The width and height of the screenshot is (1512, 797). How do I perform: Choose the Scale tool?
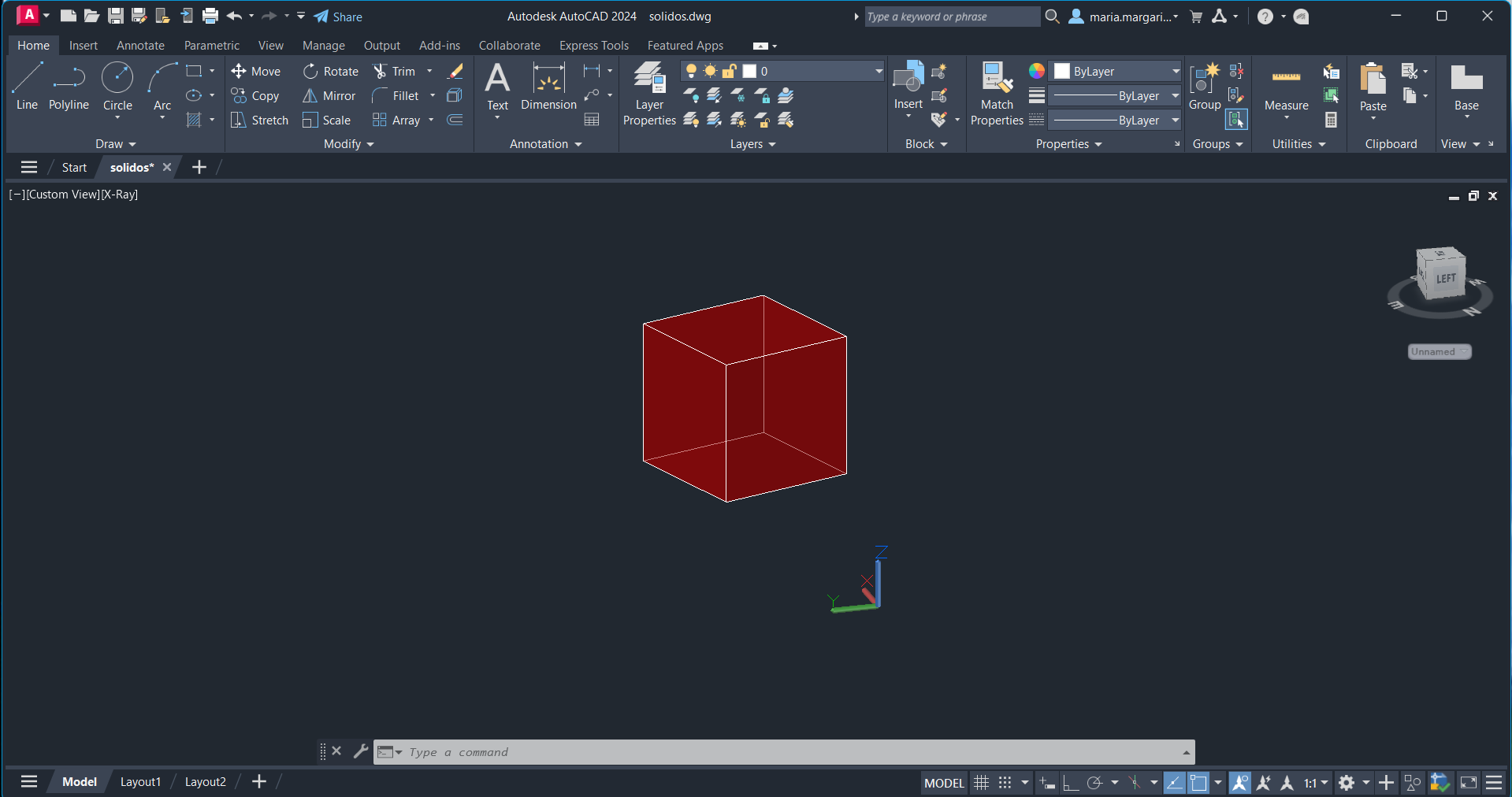click(327, 120)
